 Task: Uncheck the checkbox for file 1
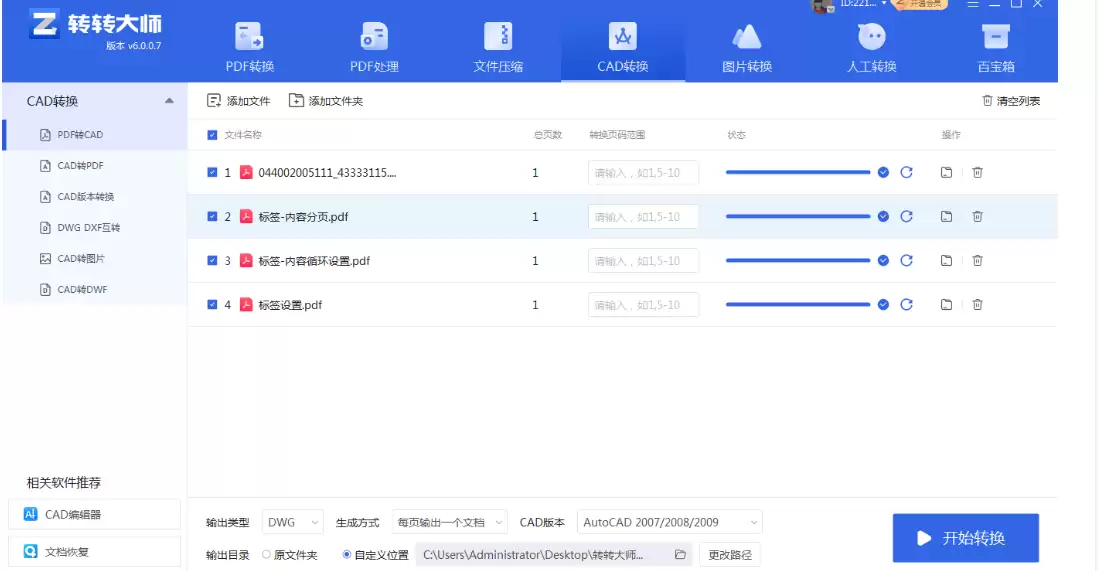[212, 173]
